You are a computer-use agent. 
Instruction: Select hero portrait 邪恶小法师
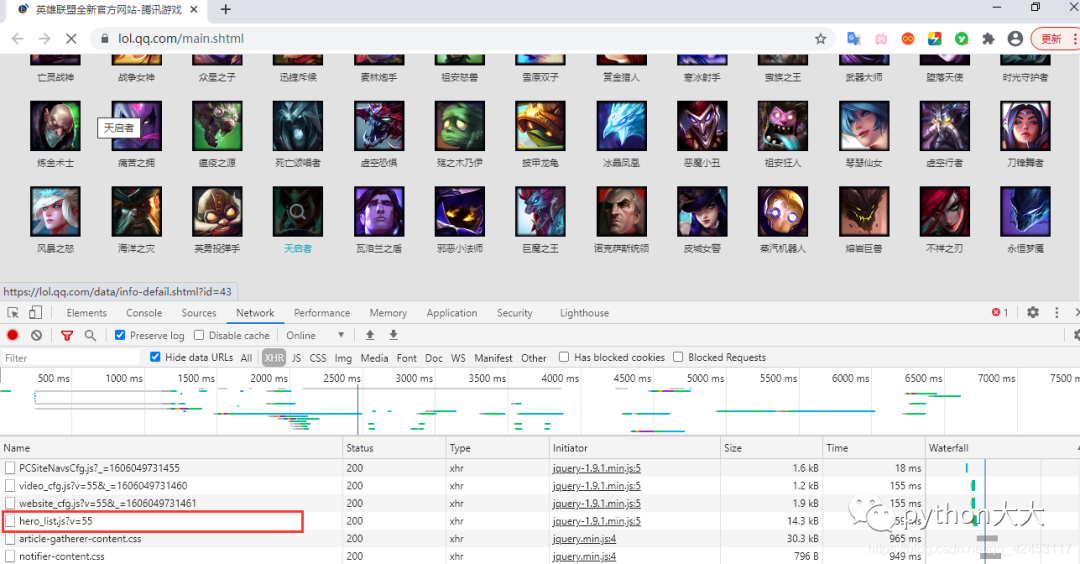tap(460, 211)
